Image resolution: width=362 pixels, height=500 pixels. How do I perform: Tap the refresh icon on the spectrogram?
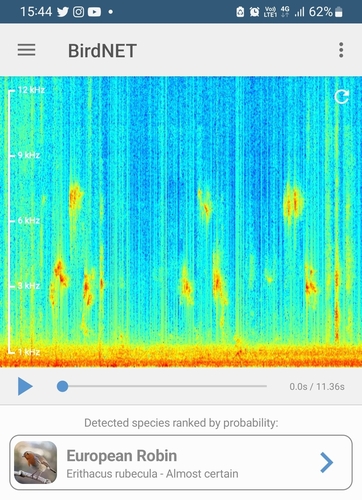341,97
